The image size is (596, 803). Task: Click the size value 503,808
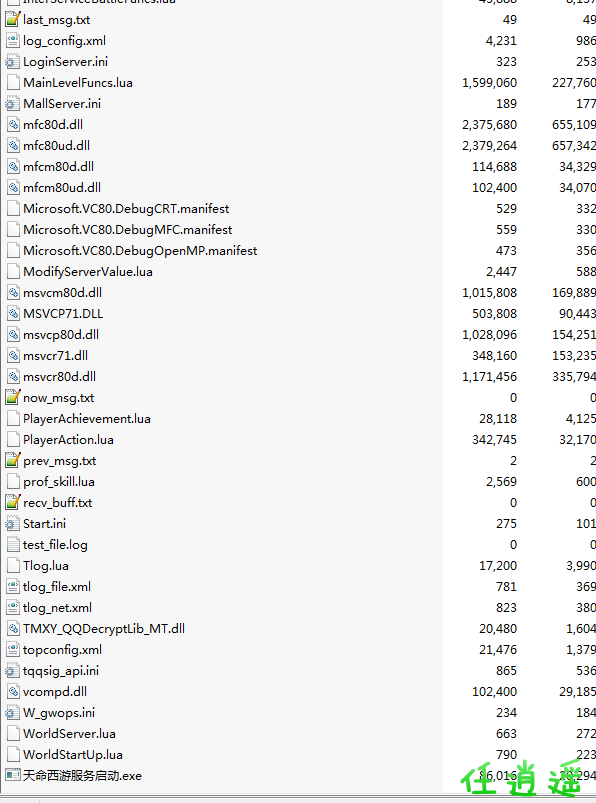point(495,313)
